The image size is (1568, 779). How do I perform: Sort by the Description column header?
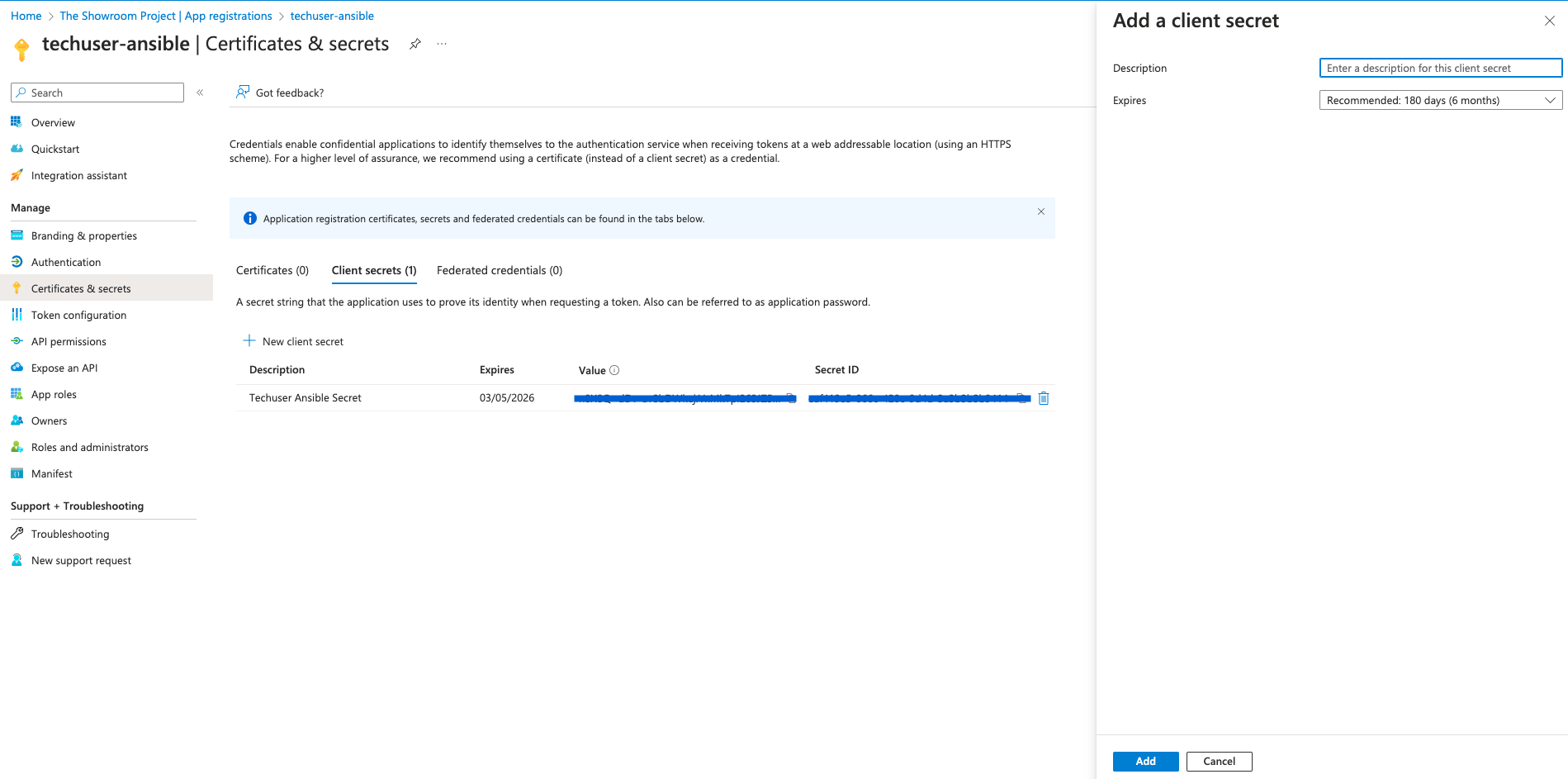point(277,370)
